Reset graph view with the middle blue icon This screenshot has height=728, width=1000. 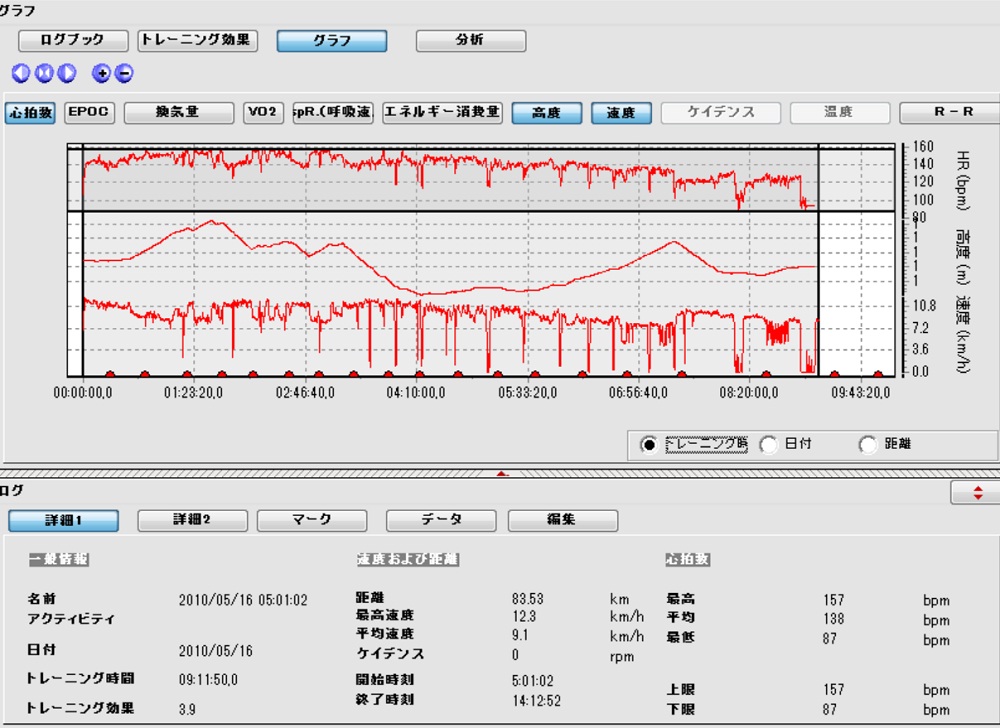pyautogui.click(x=44, y=73)
